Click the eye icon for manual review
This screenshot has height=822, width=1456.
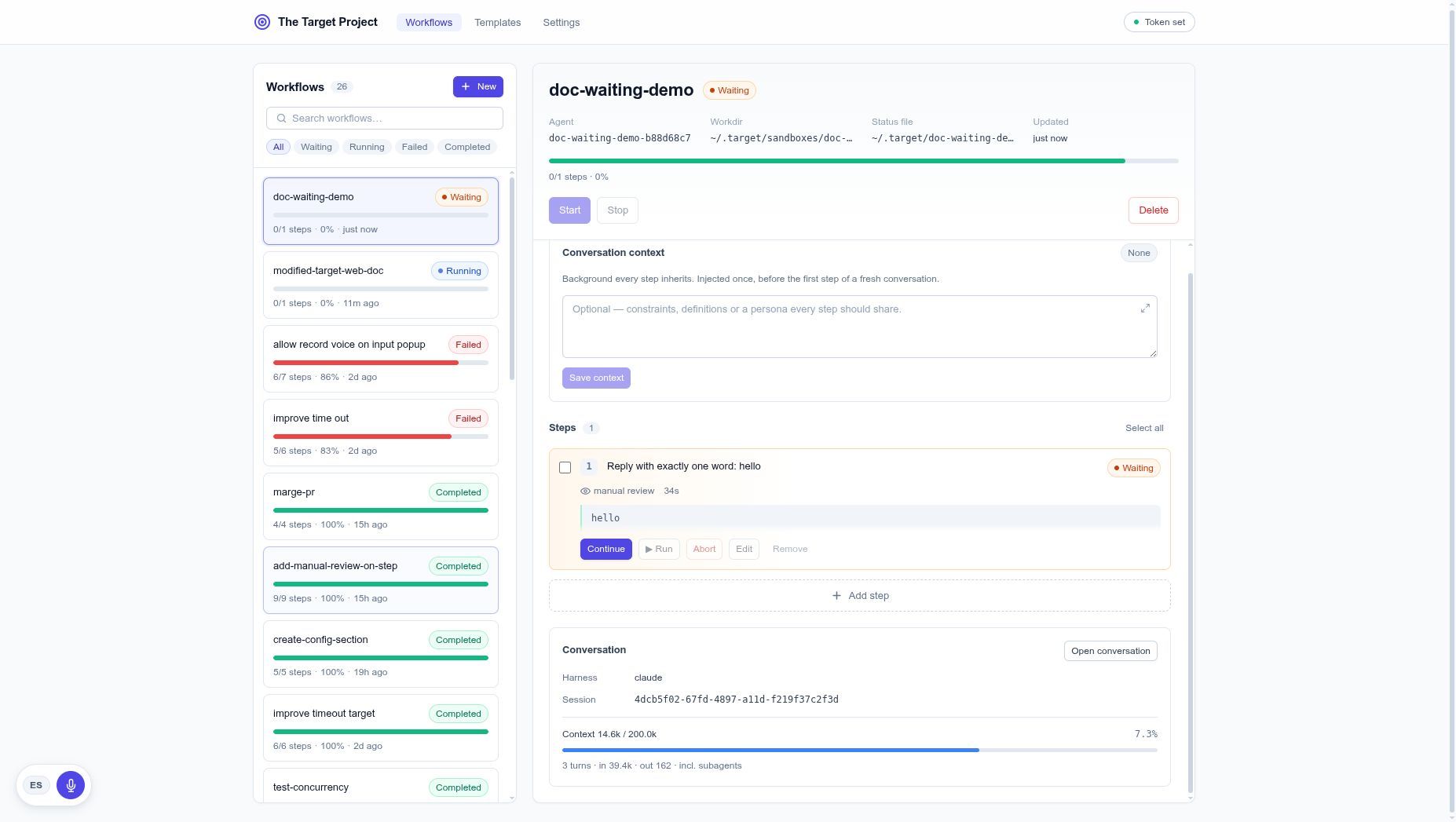coord(585,491)
